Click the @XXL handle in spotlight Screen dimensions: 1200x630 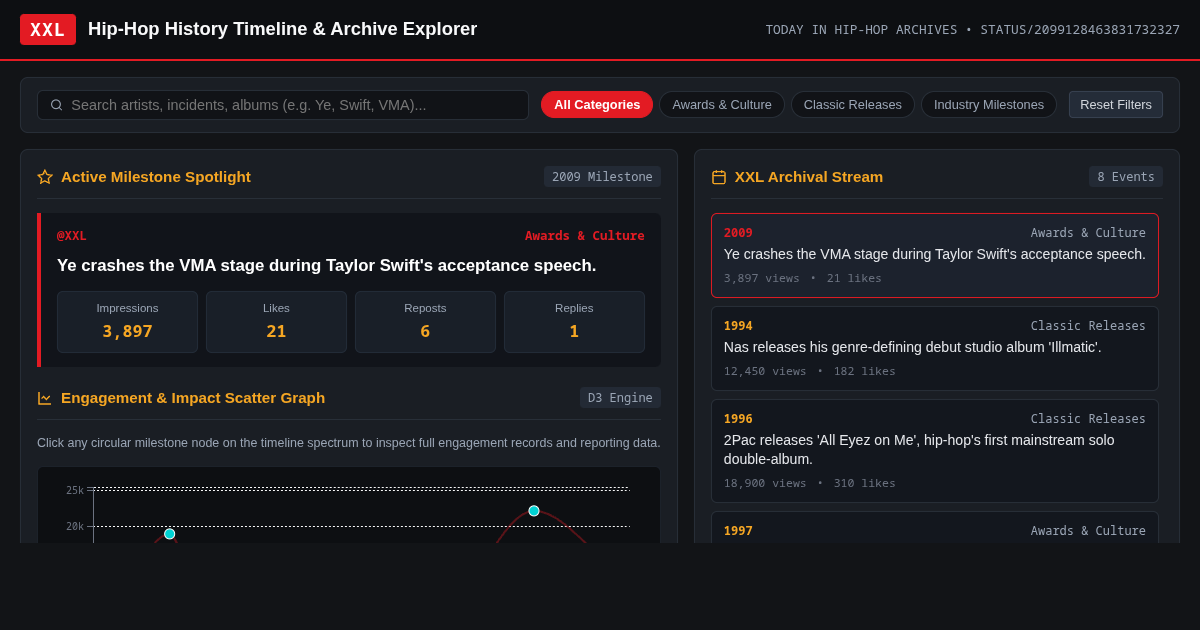point(72,236)
